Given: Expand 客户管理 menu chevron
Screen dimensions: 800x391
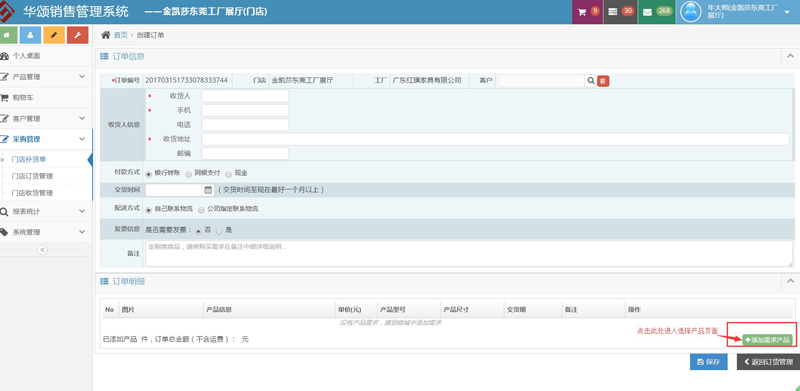Looking at the screenshot, I should [82, 118].
